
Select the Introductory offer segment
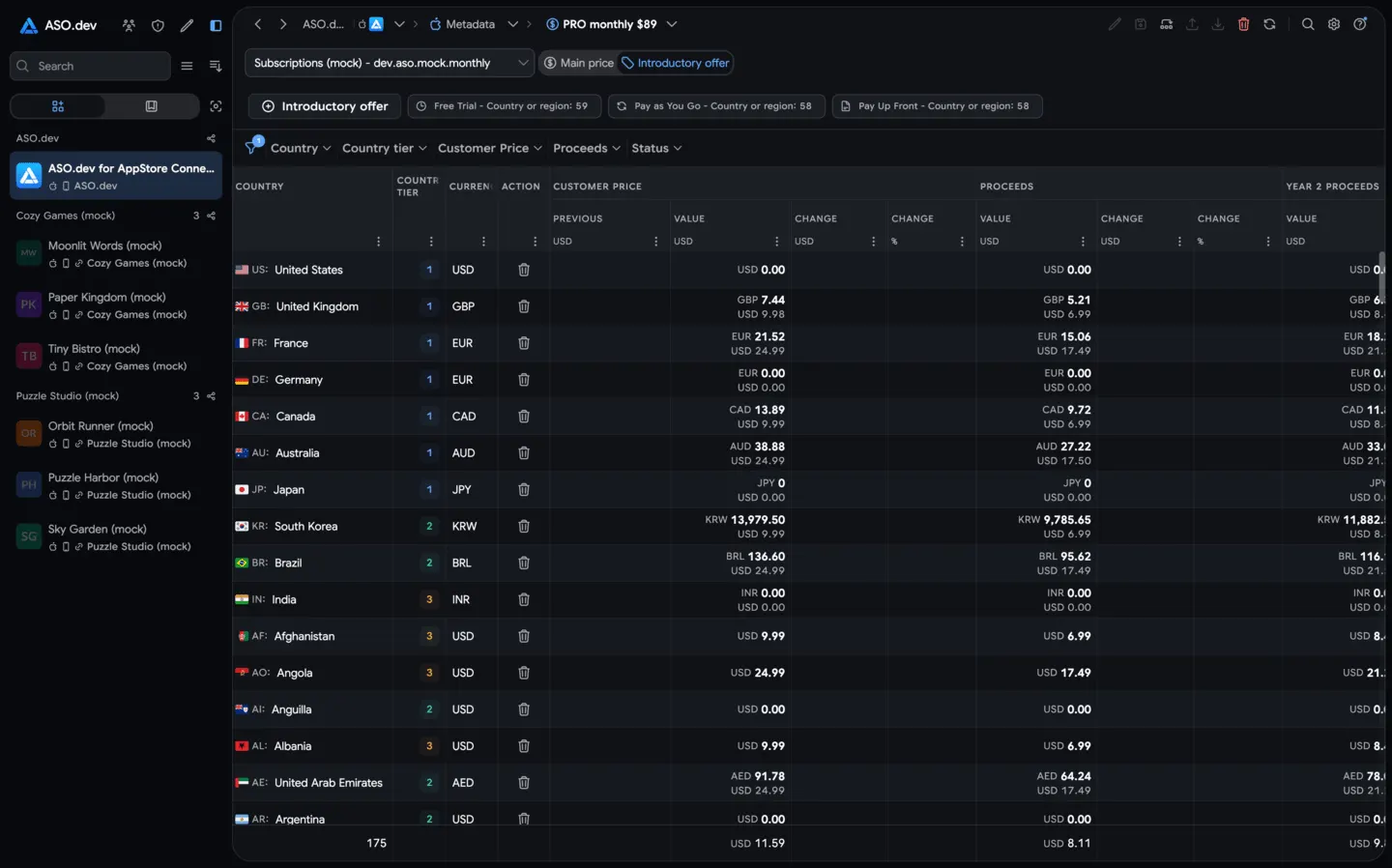[675, 63]
